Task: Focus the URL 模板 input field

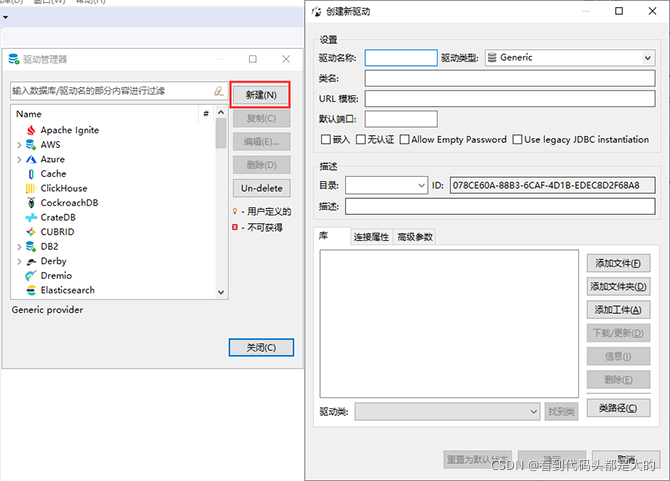Action: coord(510,98)
